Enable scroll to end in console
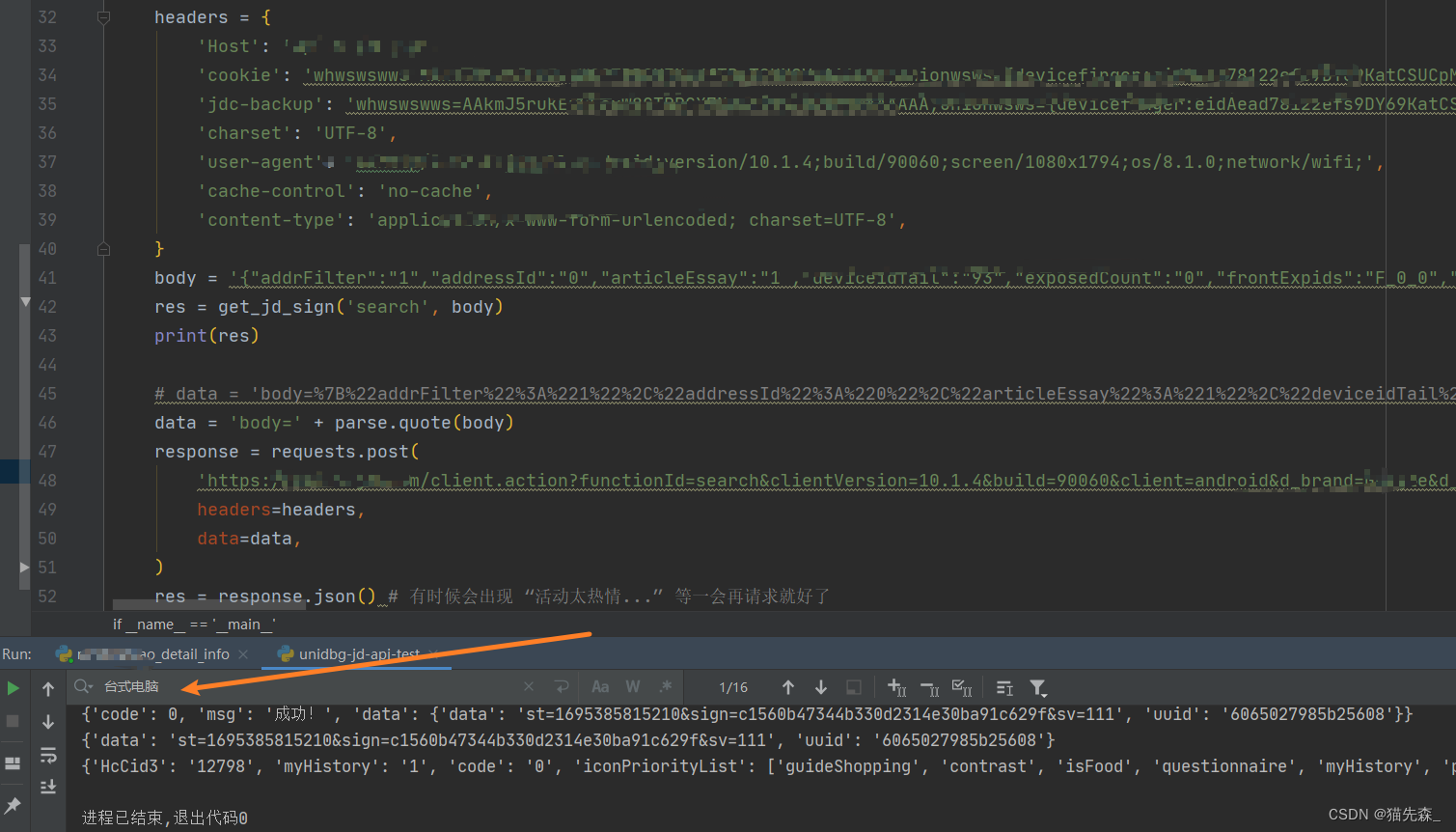 48,787
